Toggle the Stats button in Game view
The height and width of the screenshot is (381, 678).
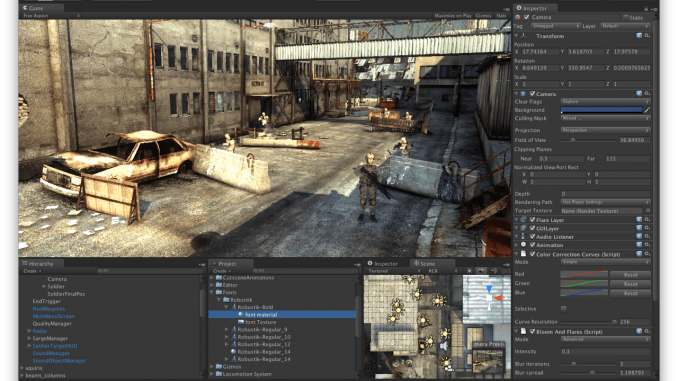point(501,16)
